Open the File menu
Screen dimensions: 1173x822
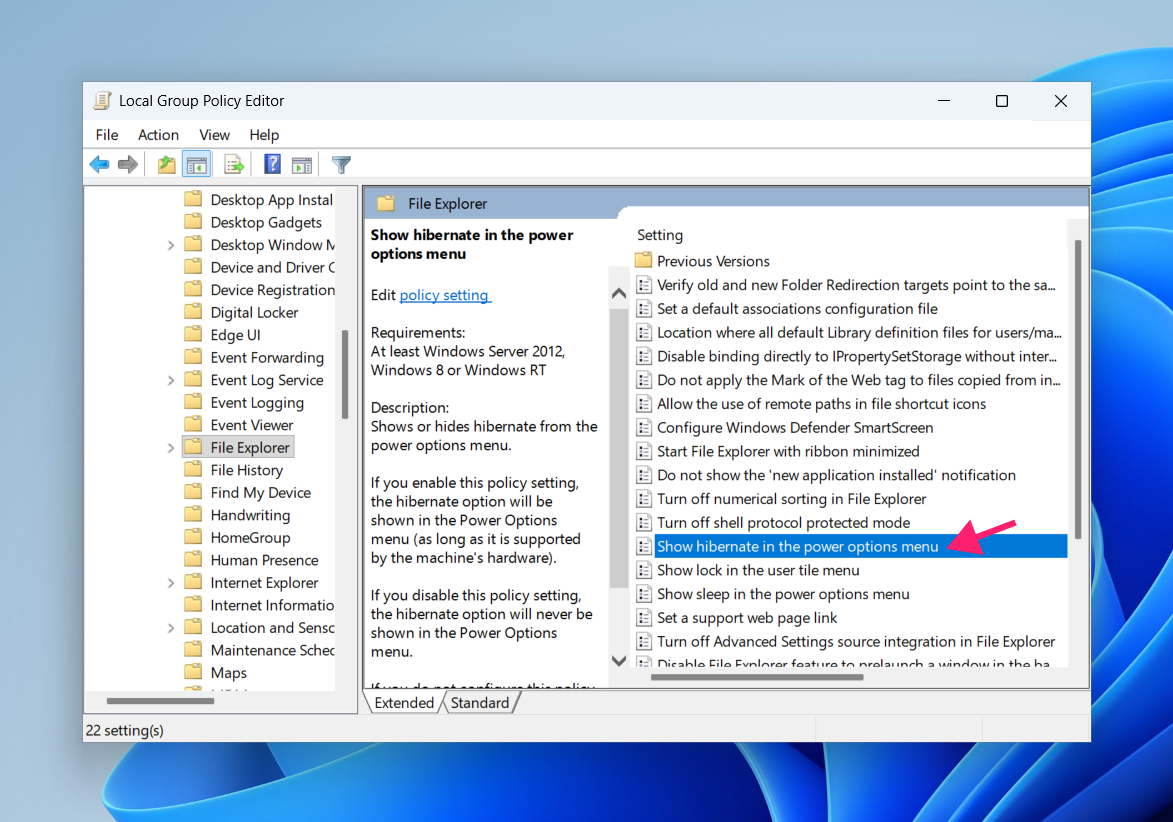tap(107, 135)
